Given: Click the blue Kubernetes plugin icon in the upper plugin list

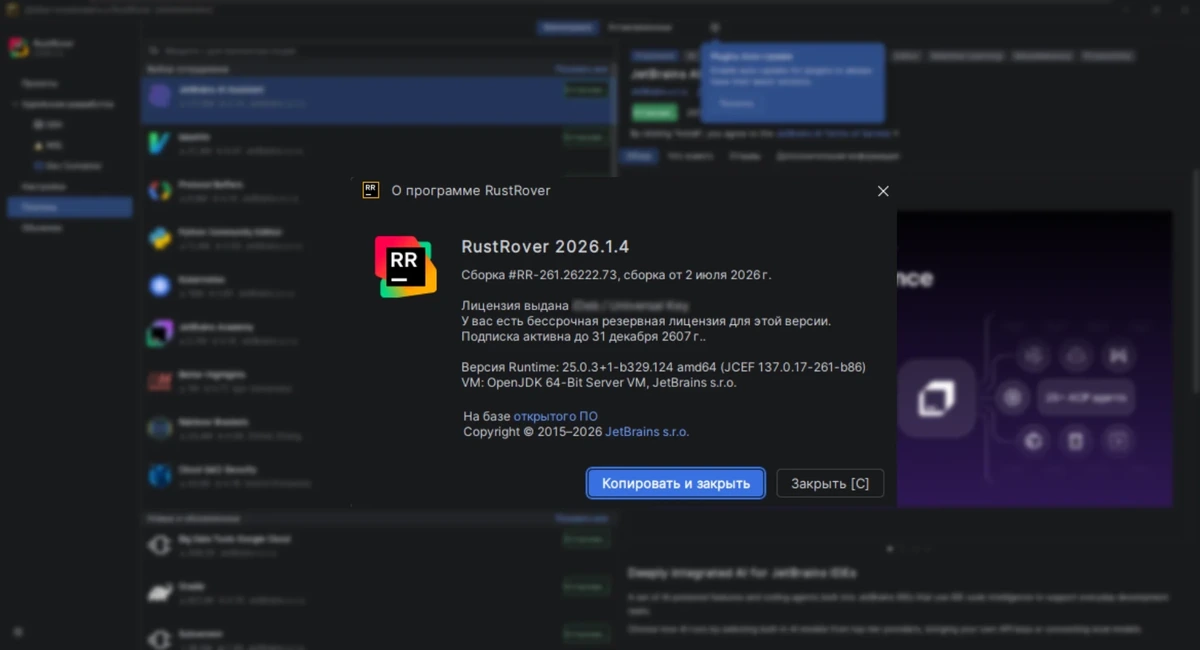Looking at the screenshot, I should (160, 286).
